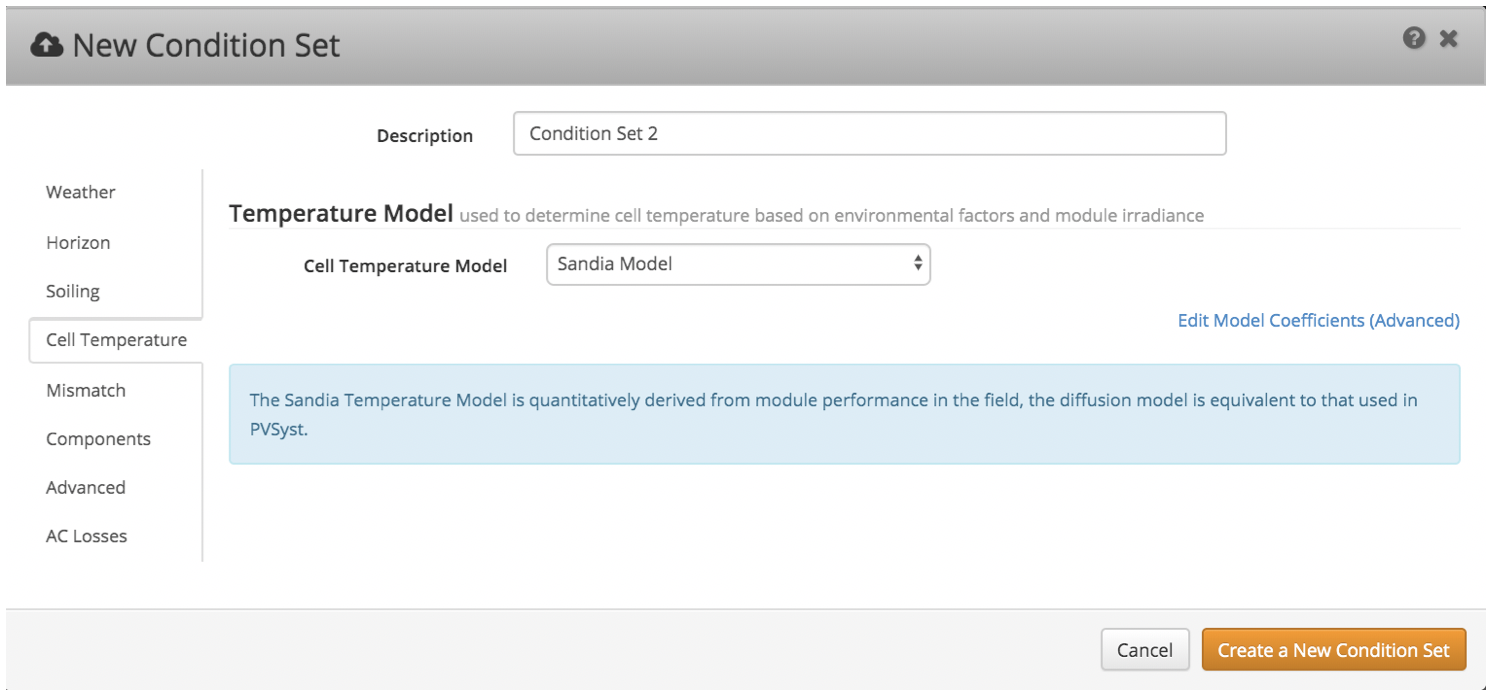Click the cloud upload icon in the title
Screen dimensions: 1492x696
47,45
